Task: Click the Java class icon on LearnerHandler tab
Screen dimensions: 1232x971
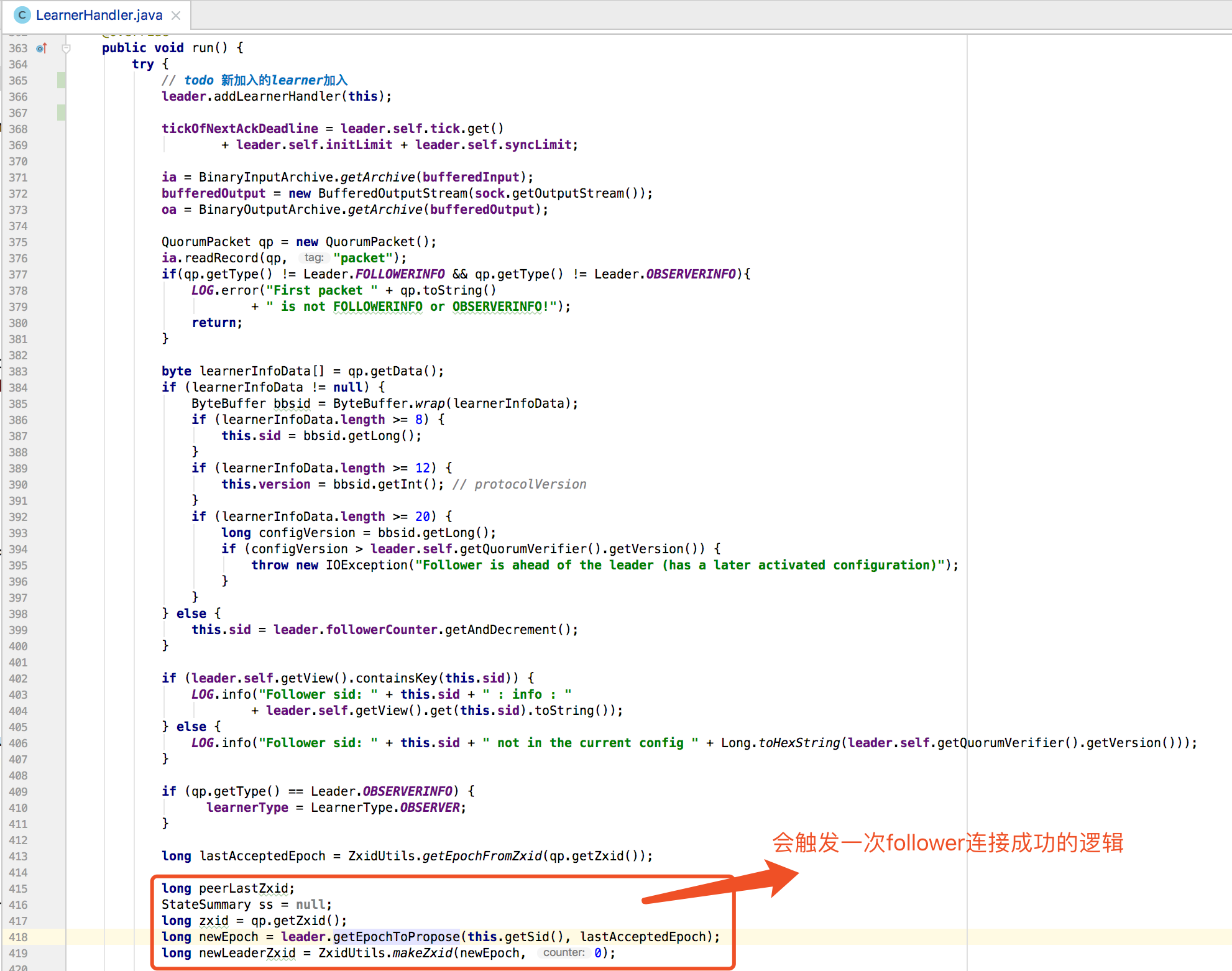Action: click(22, 15)
